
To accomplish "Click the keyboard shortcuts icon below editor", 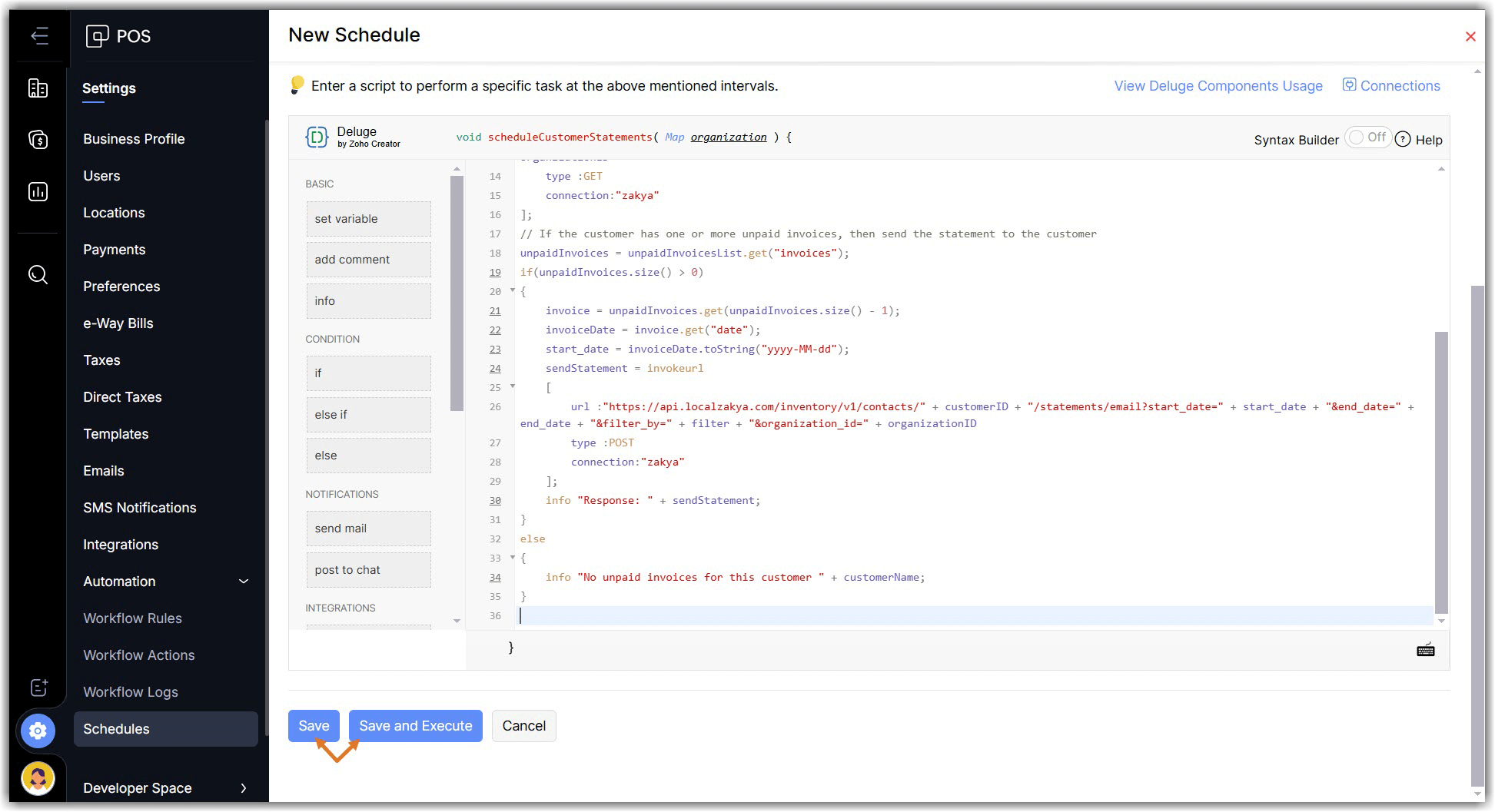I will pos(1425,651).
